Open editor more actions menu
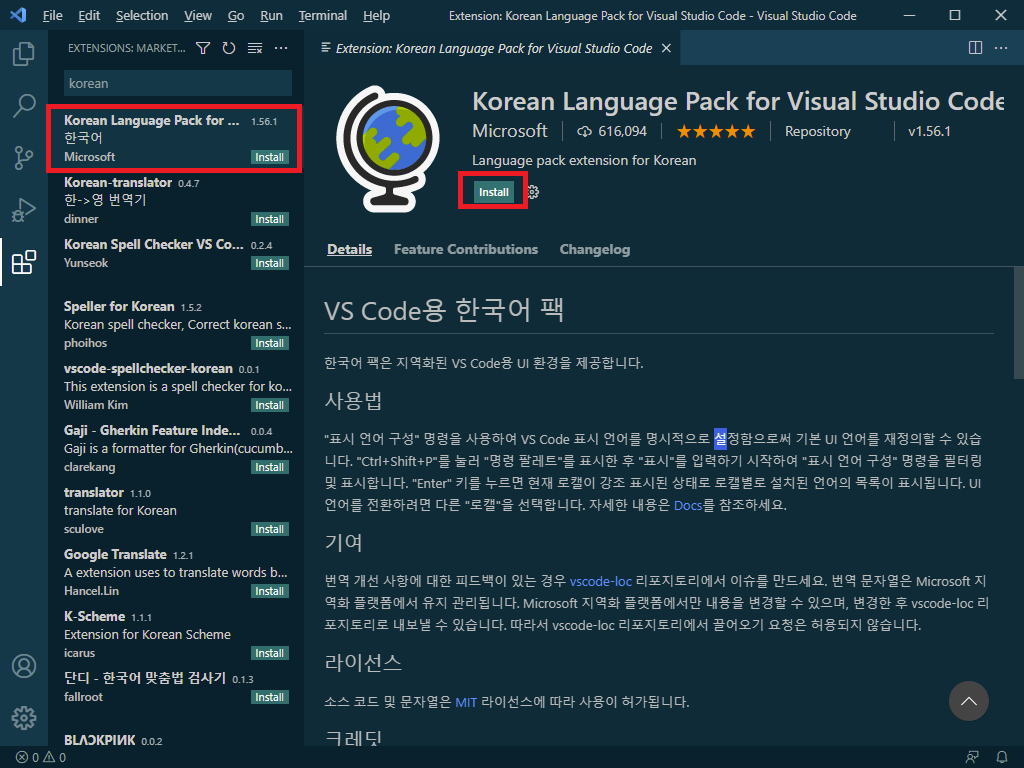Viewport: 1024px width, 768px height. (1000, 48)
